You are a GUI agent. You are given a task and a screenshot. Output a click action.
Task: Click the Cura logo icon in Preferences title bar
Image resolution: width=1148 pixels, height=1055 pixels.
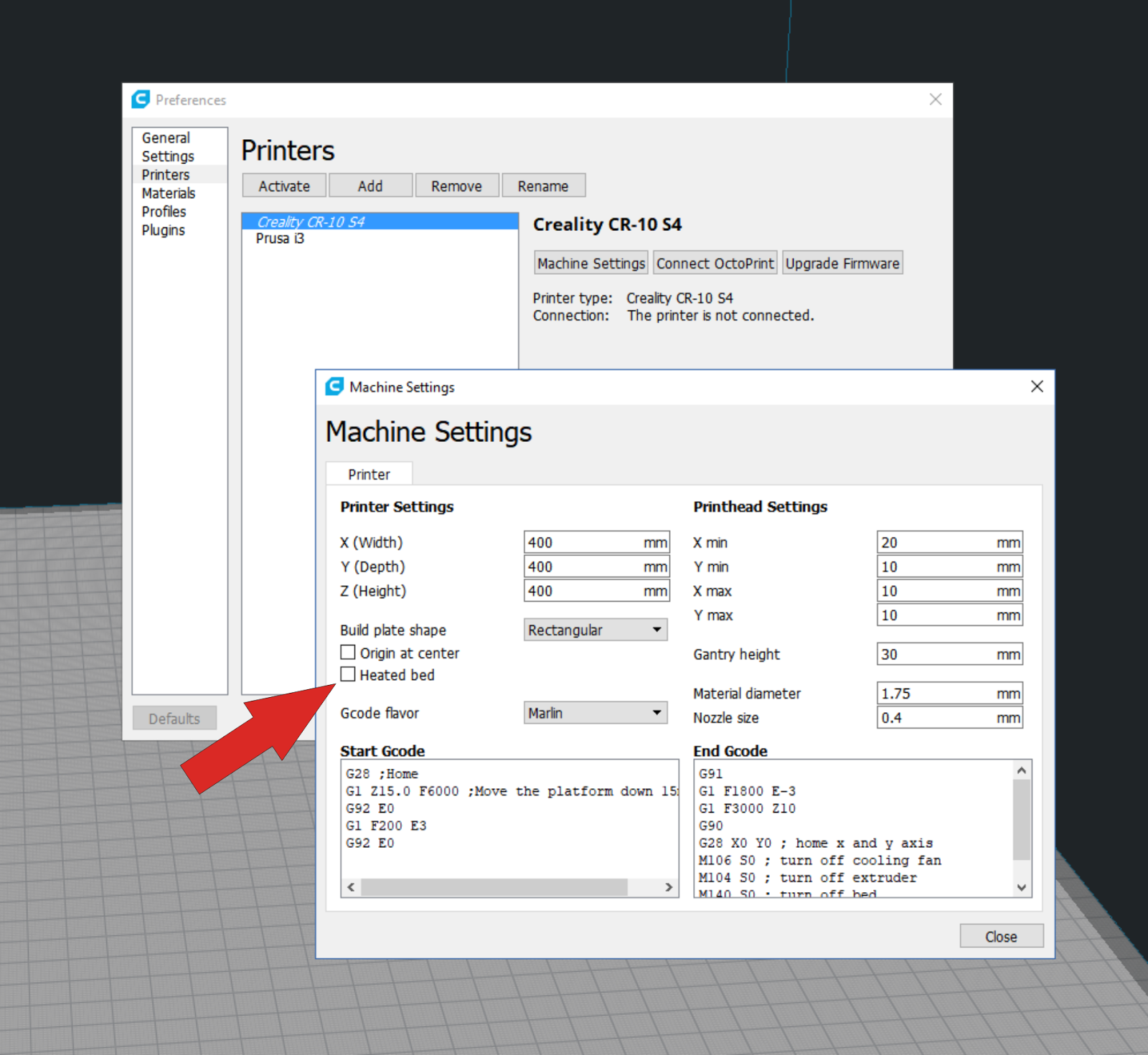click(x=141, y=99)
